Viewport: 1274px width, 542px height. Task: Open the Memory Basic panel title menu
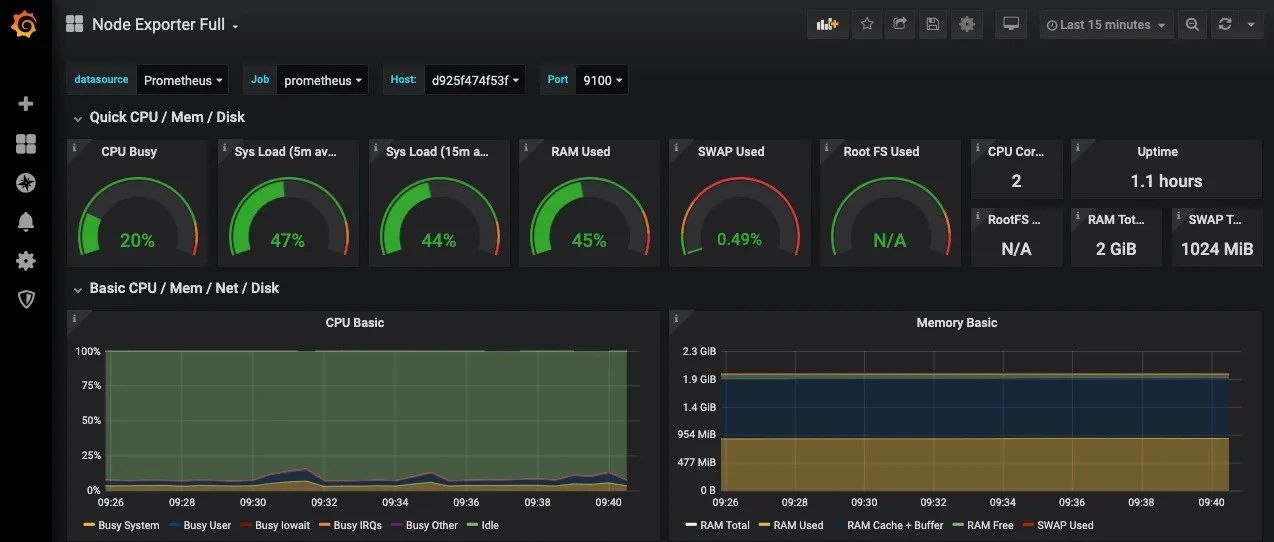tap(956, 323)
